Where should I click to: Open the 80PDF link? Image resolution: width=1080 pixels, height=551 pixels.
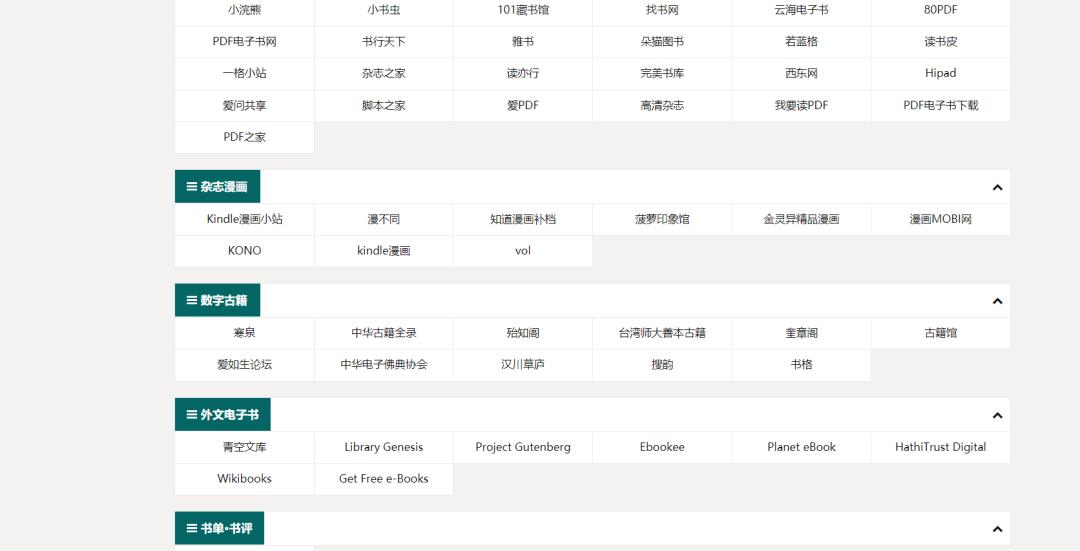(940, 10)
